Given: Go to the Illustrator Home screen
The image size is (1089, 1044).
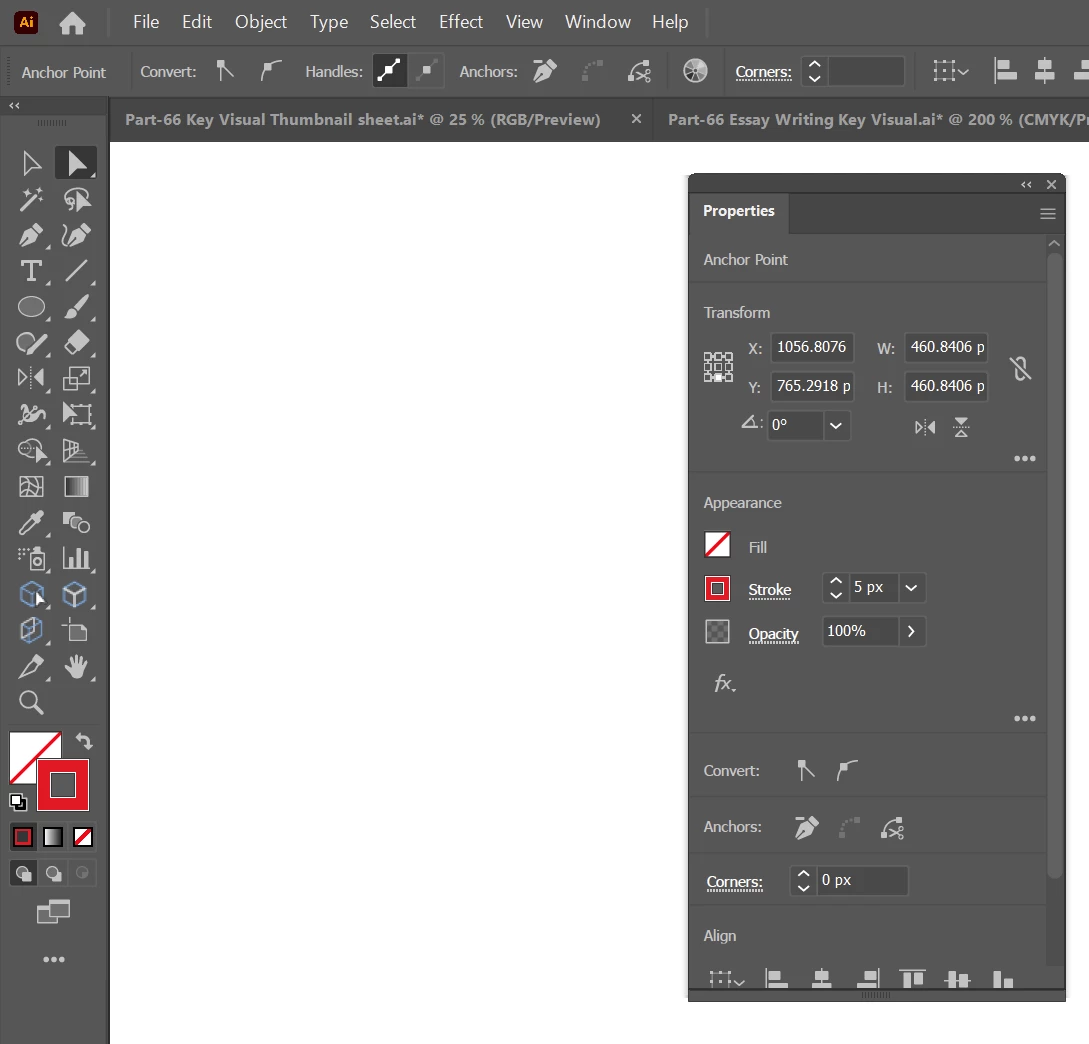Looking at the screenshot, I should (72, 23).
